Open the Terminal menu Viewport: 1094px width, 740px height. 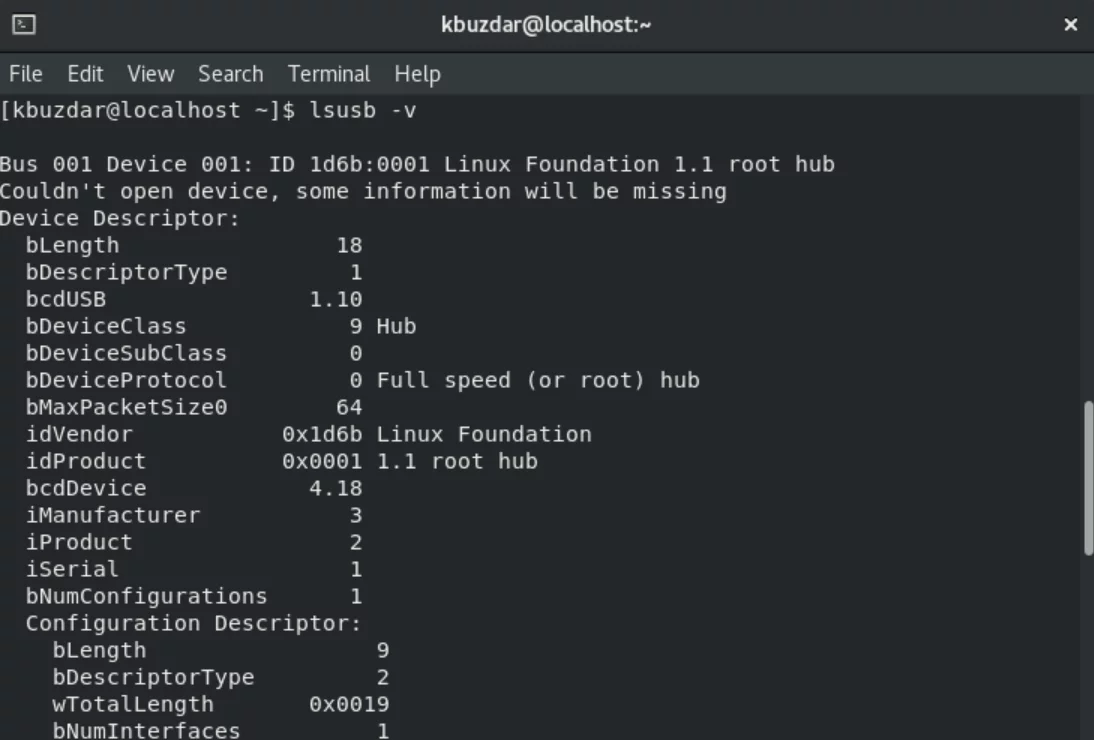click(x=329, y=74)
